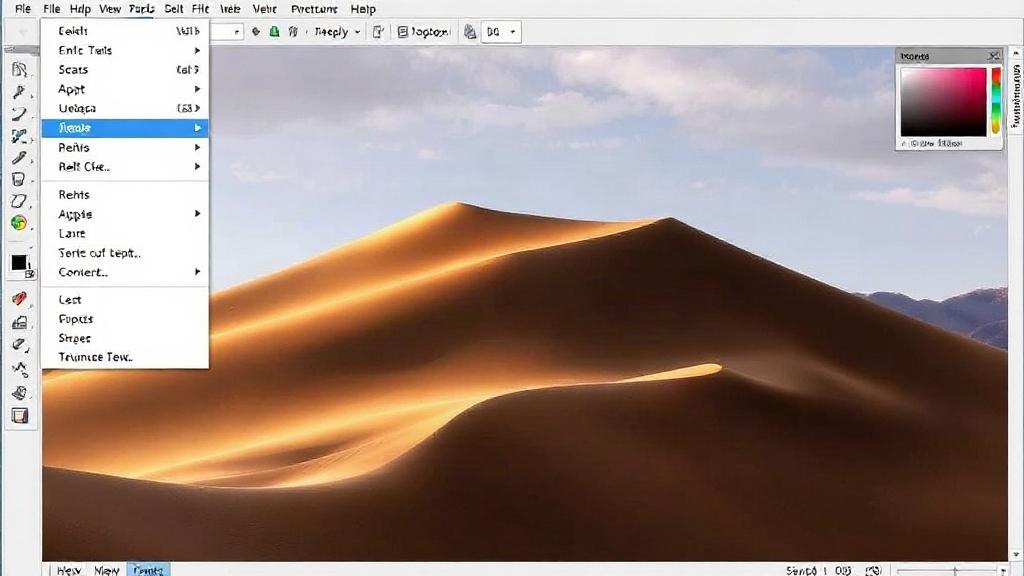Select the paint bucket tool
Viewport: 1024px width, 576px height.
(x=19, y=179)
